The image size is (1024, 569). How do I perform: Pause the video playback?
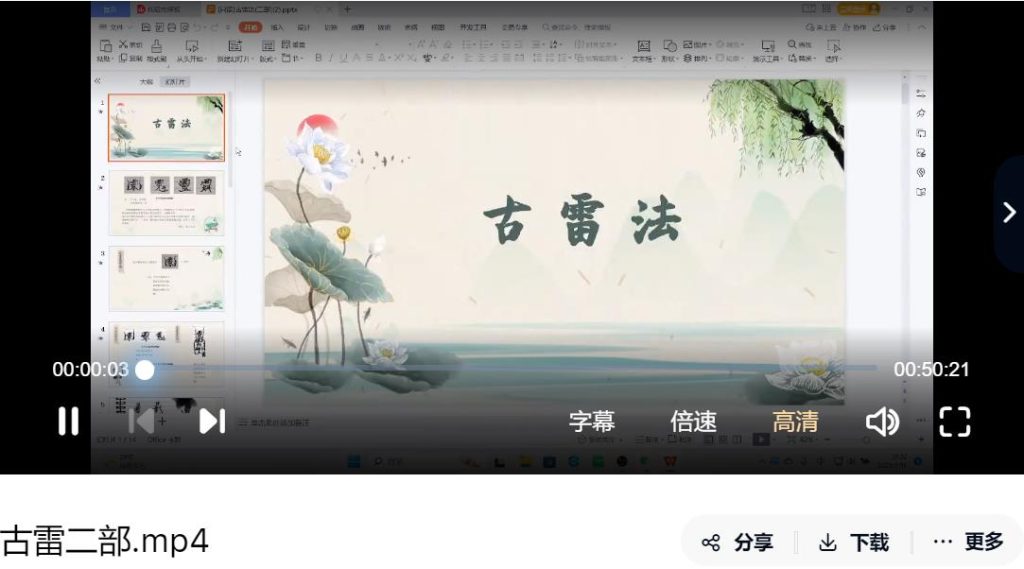click(x=68, y=421)
